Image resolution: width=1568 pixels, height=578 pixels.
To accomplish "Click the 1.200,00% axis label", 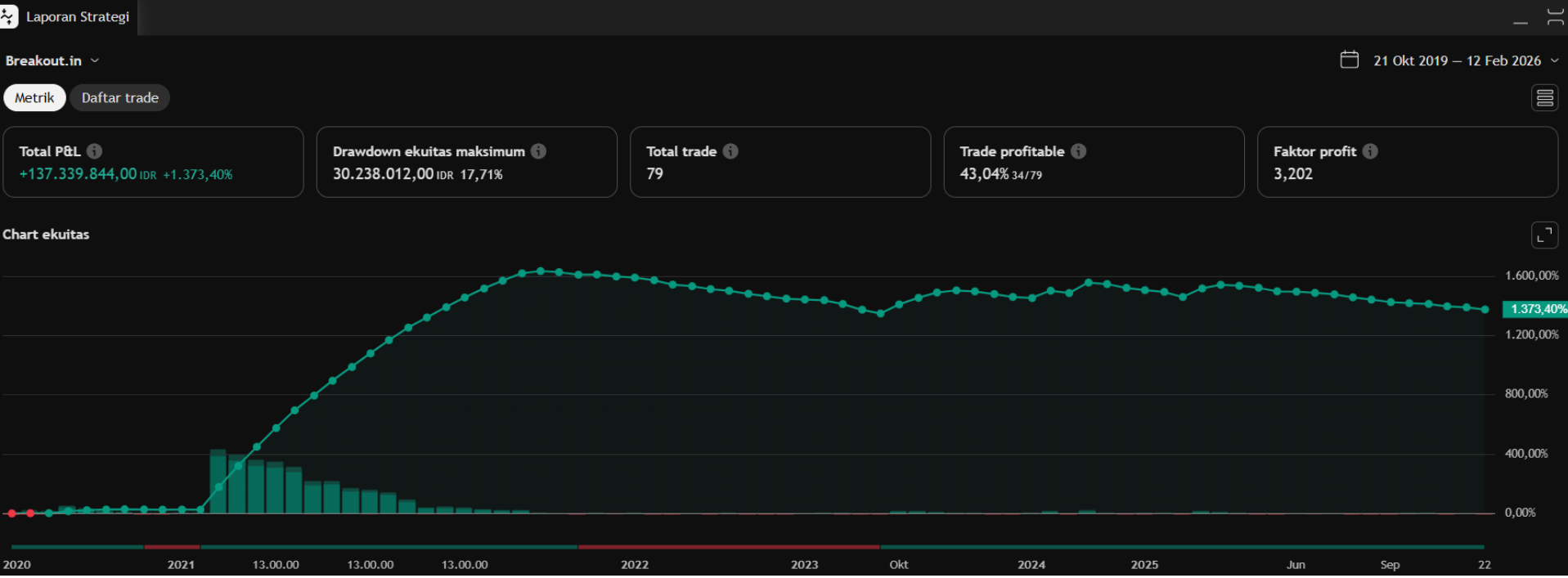I will (1532, 334).
